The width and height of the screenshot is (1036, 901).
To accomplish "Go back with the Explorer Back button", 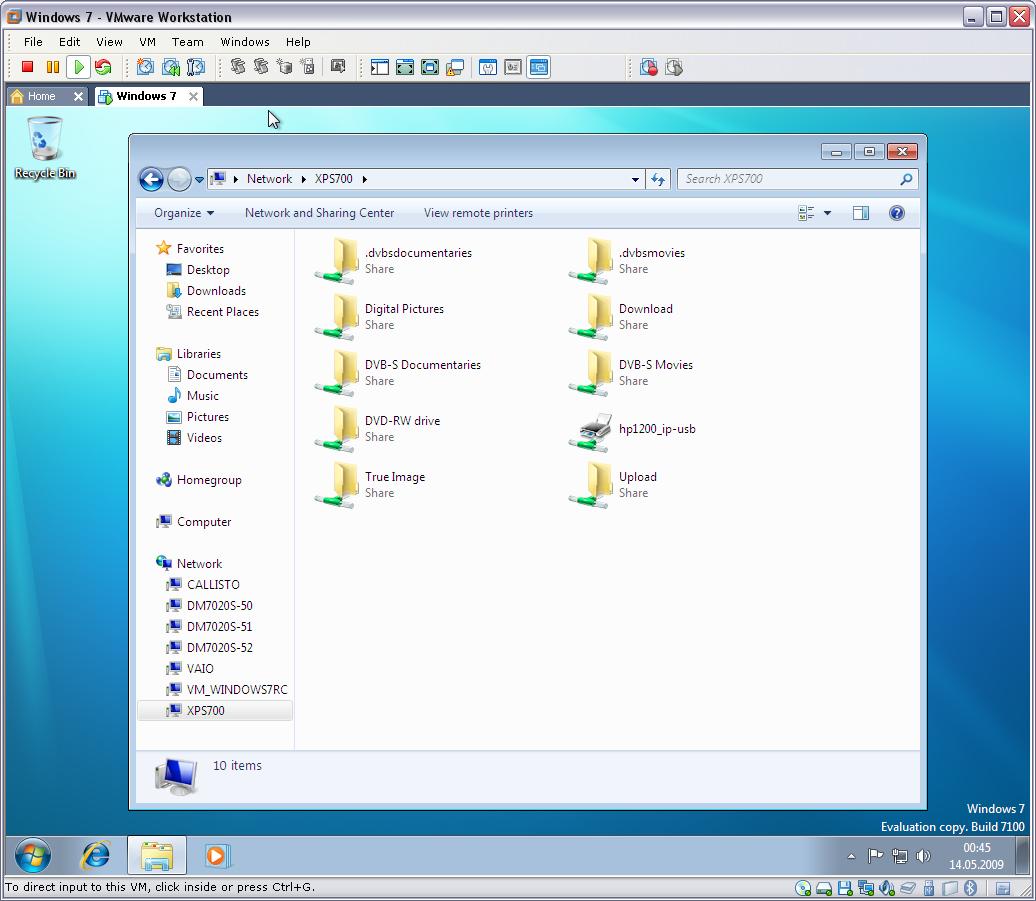I will 151,179.
